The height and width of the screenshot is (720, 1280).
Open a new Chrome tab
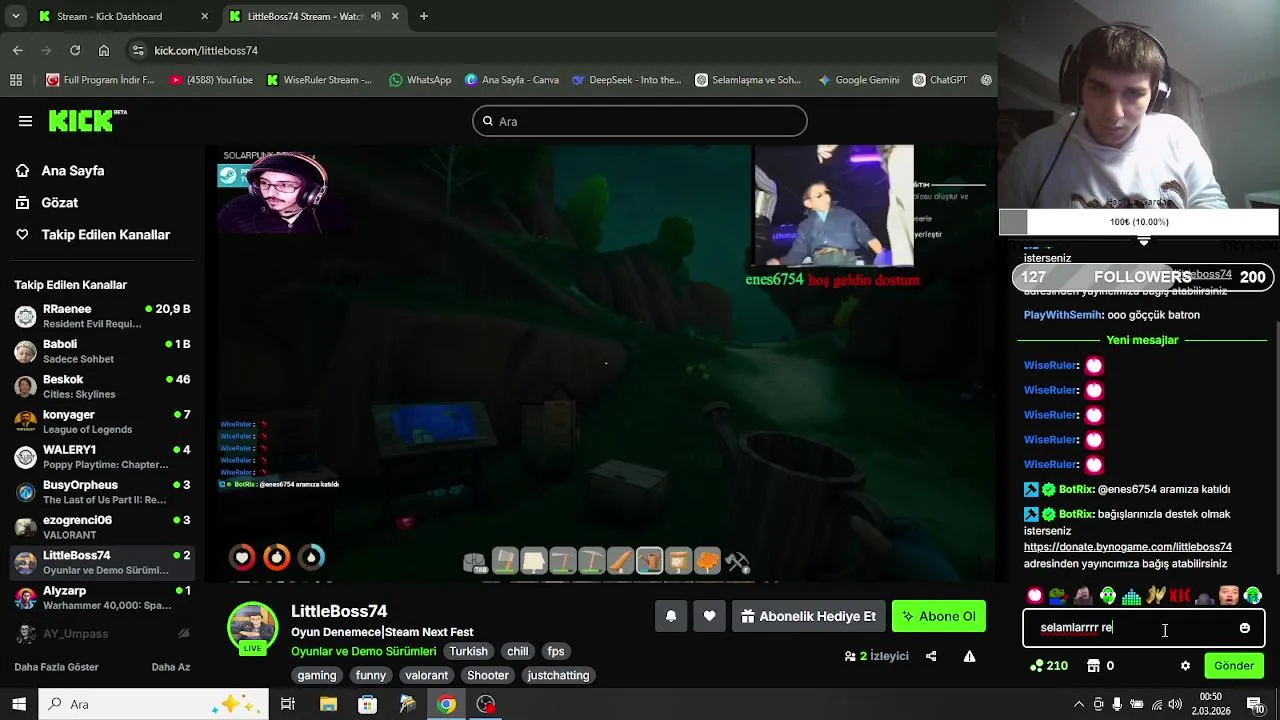pyautogui.click(x=424, y=16)
